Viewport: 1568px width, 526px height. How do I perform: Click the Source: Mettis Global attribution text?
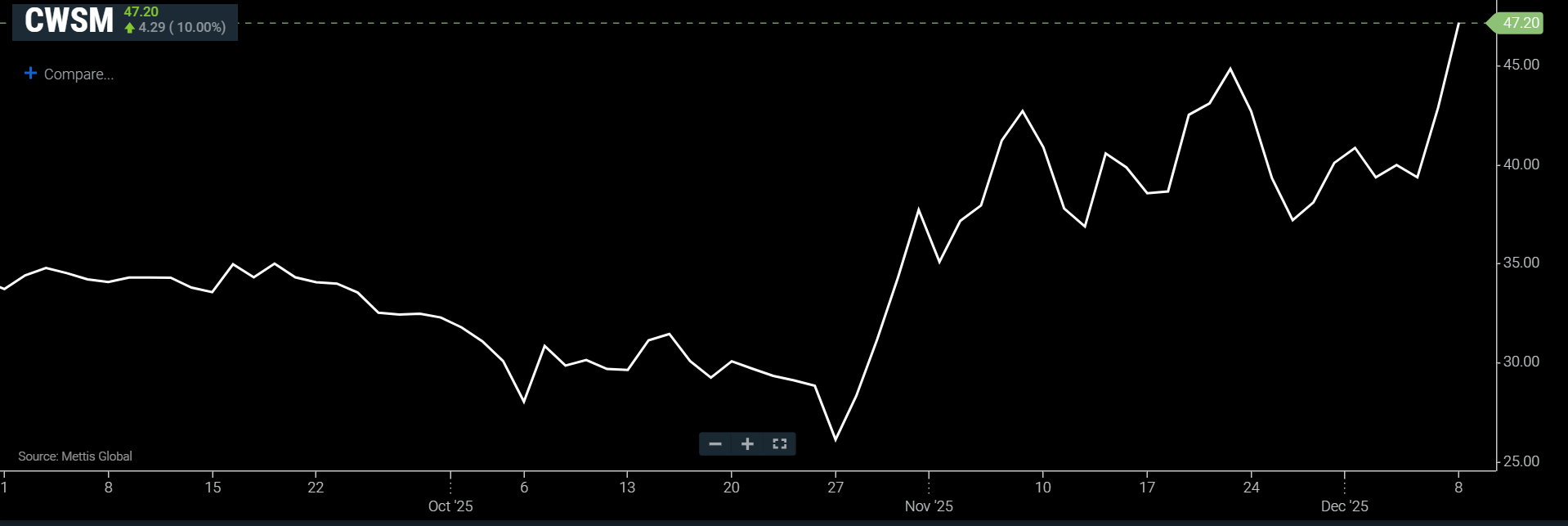75,456
